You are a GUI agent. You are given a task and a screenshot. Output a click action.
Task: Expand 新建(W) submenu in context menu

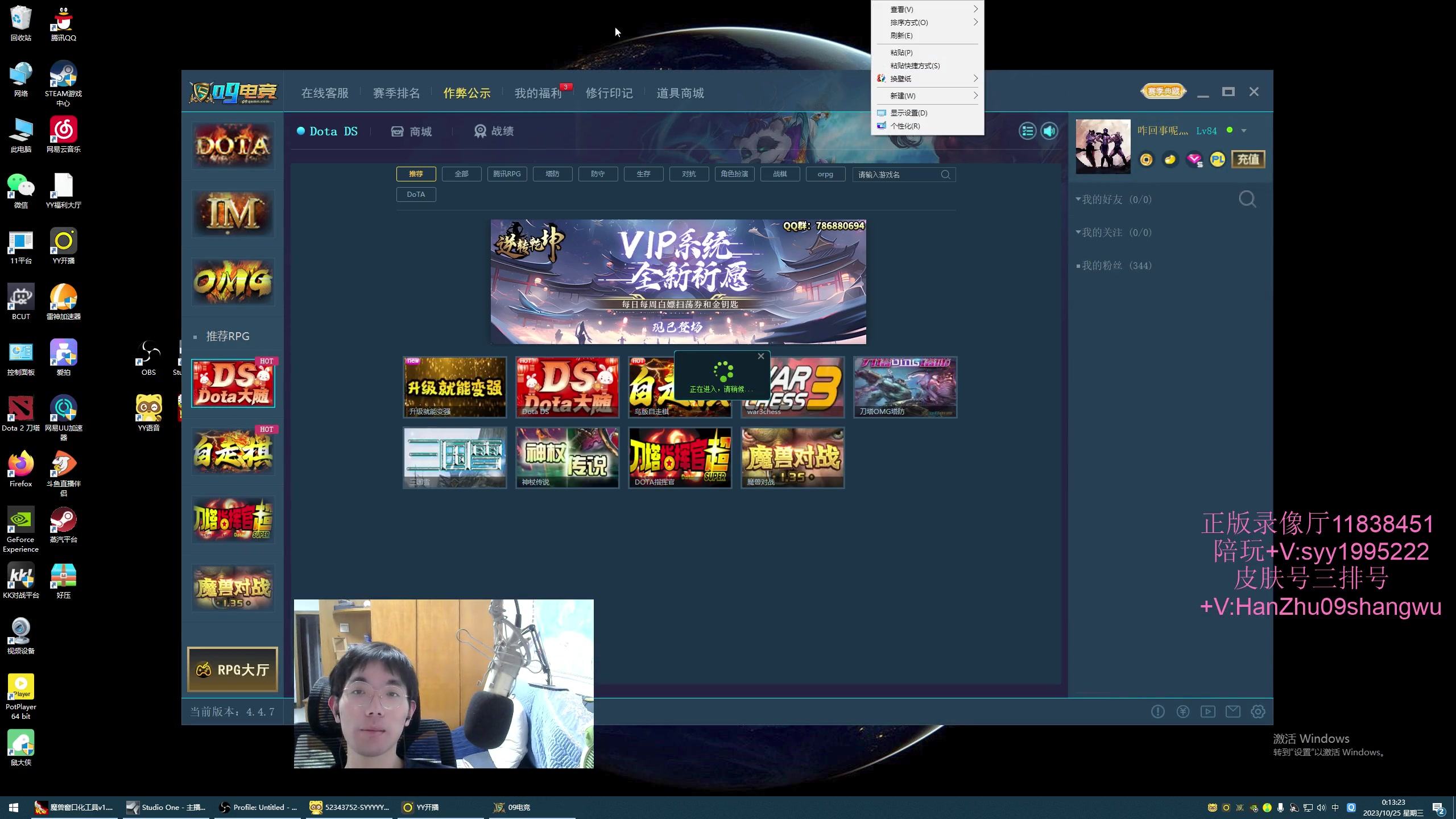click(928, 96)
